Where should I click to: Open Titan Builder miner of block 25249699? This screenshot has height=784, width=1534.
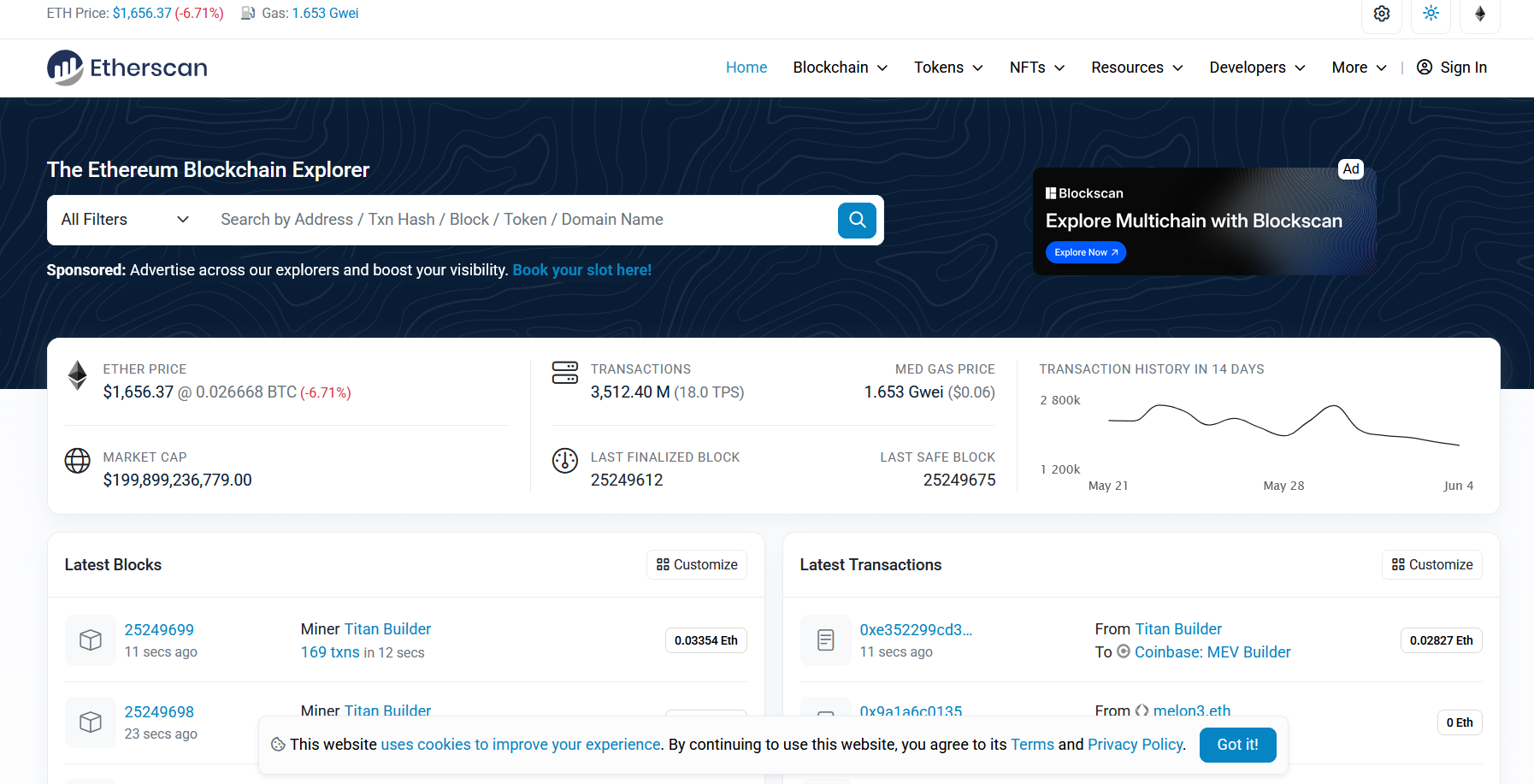pyautogui.click(x=387, y=629)
